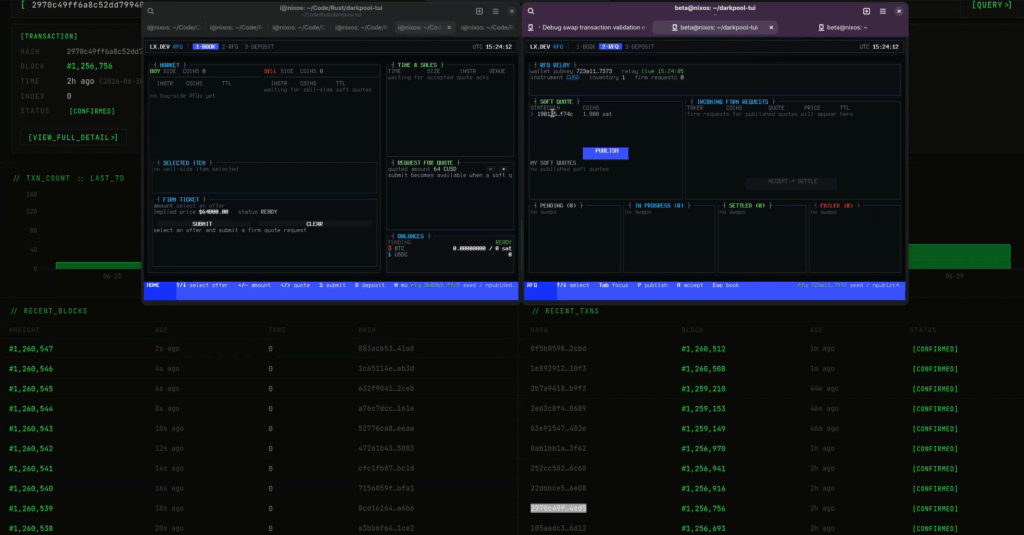Open recent block #1,260,541
Viewport: 1024px width, 535px height.
[31, 468]
